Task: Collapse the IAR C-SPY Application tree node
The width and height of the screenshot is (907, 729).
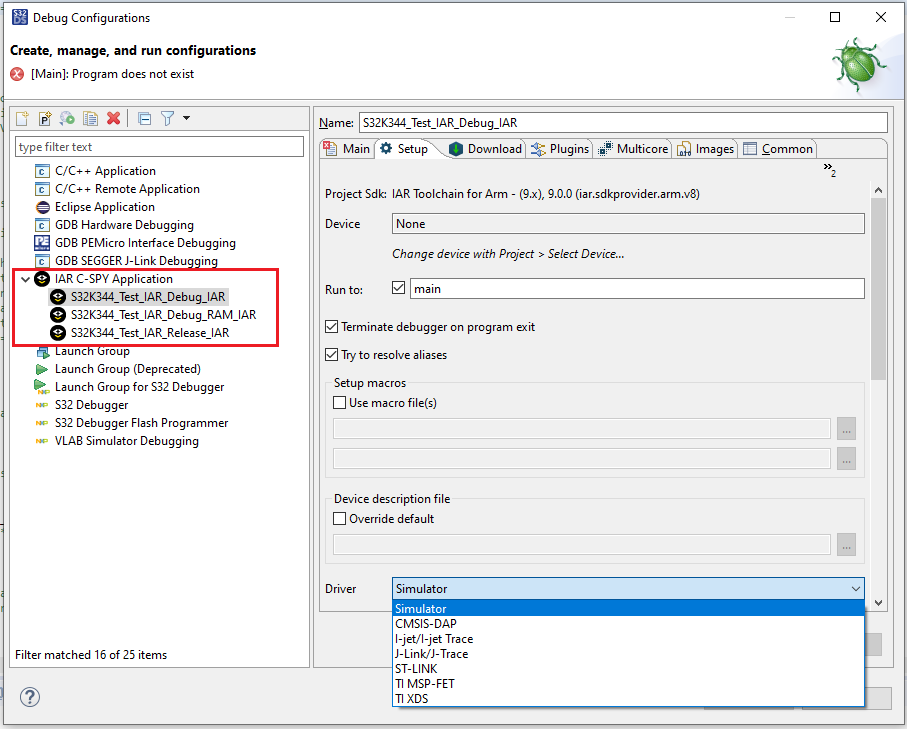Action: [25, 278]
